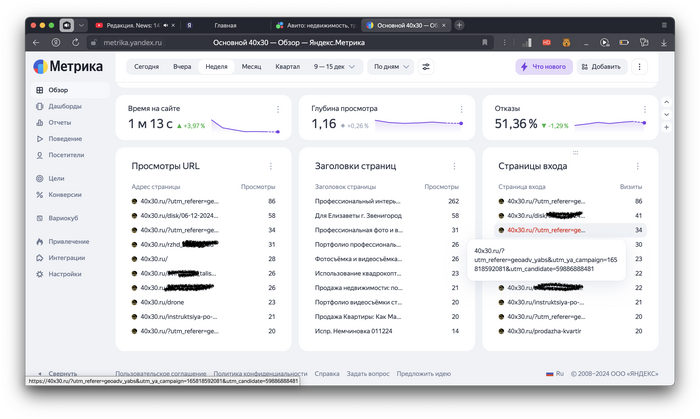Open Настройки settings in the sidebar

point(64,273)
